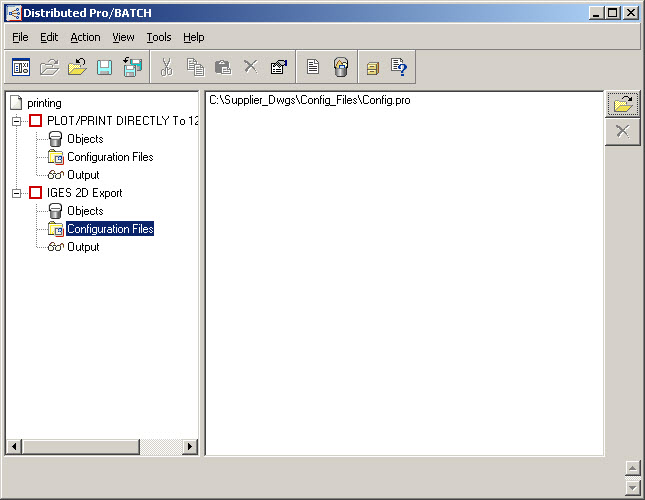Select Output under IGES 2D Export
The height and width of the screenshot is (500, 645).
(x=83, y=247)
